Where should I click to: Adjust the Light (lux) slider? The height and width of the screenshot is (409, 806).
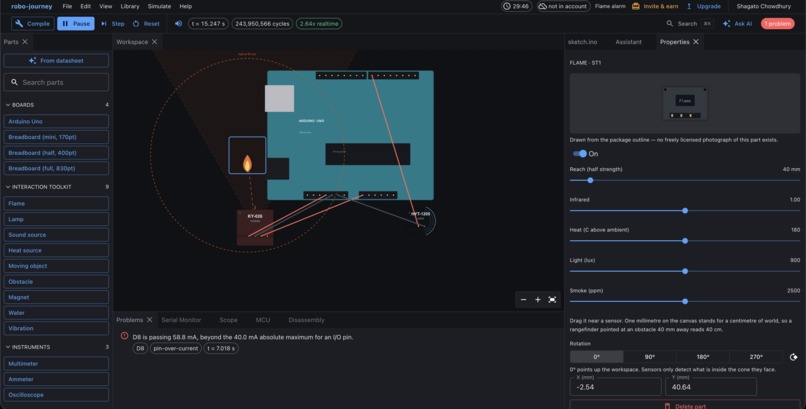pyautogui.click(x=685, y=271)
